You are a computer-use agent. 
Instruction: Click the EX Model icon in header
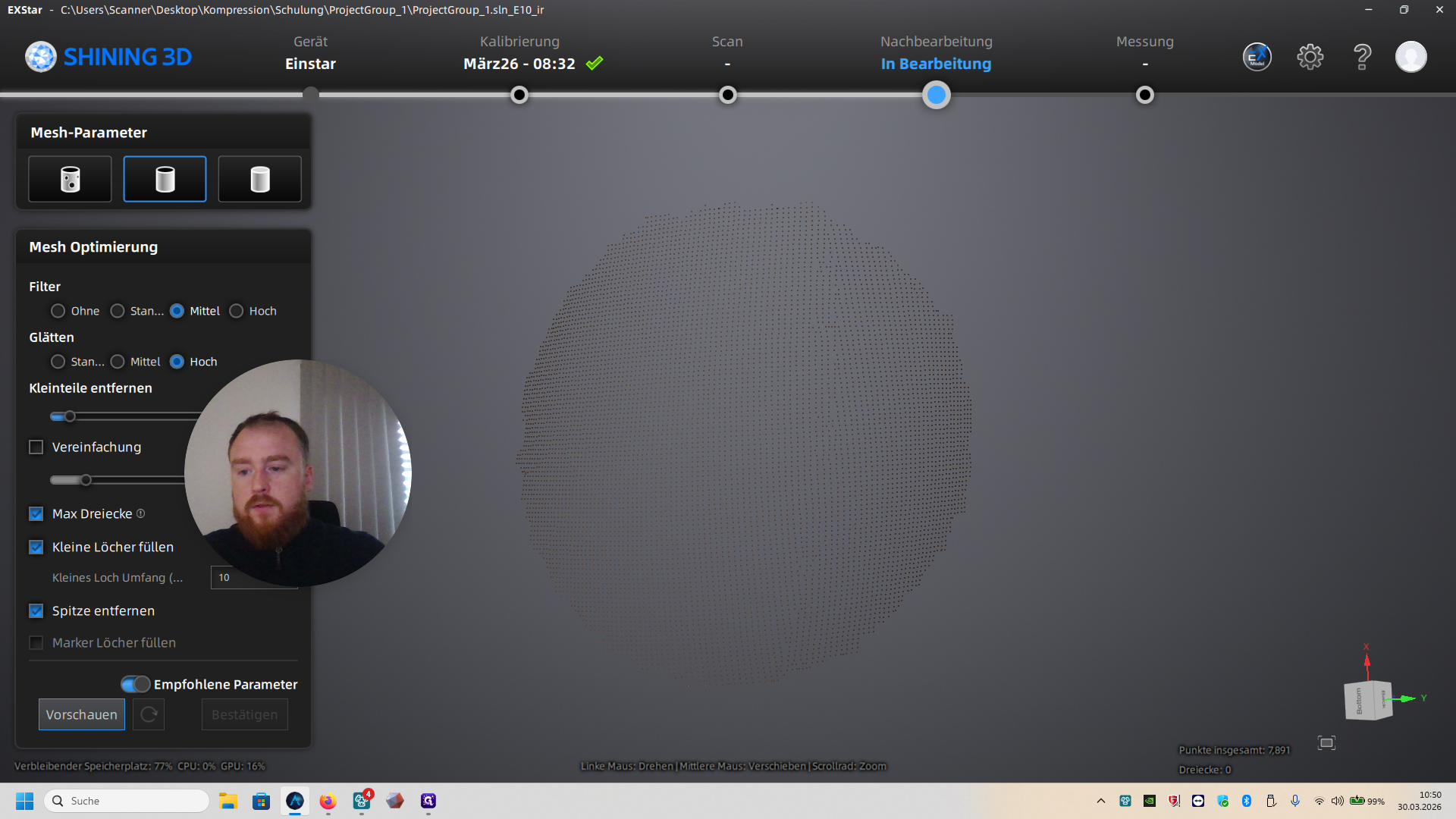click(1257, 57)
